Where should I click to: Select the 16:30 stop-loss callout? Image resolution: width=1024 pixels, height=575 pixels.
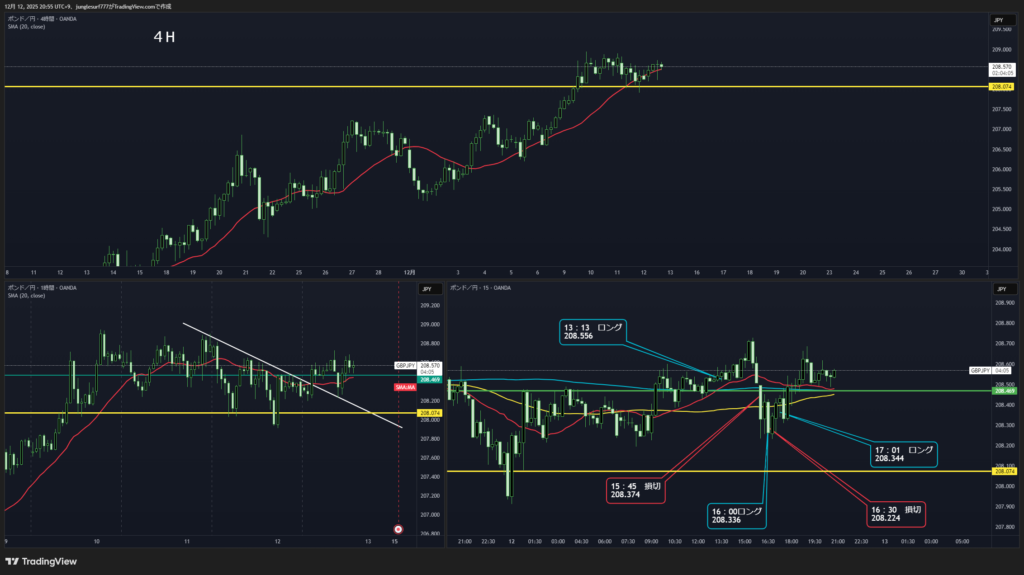(897, 513)
